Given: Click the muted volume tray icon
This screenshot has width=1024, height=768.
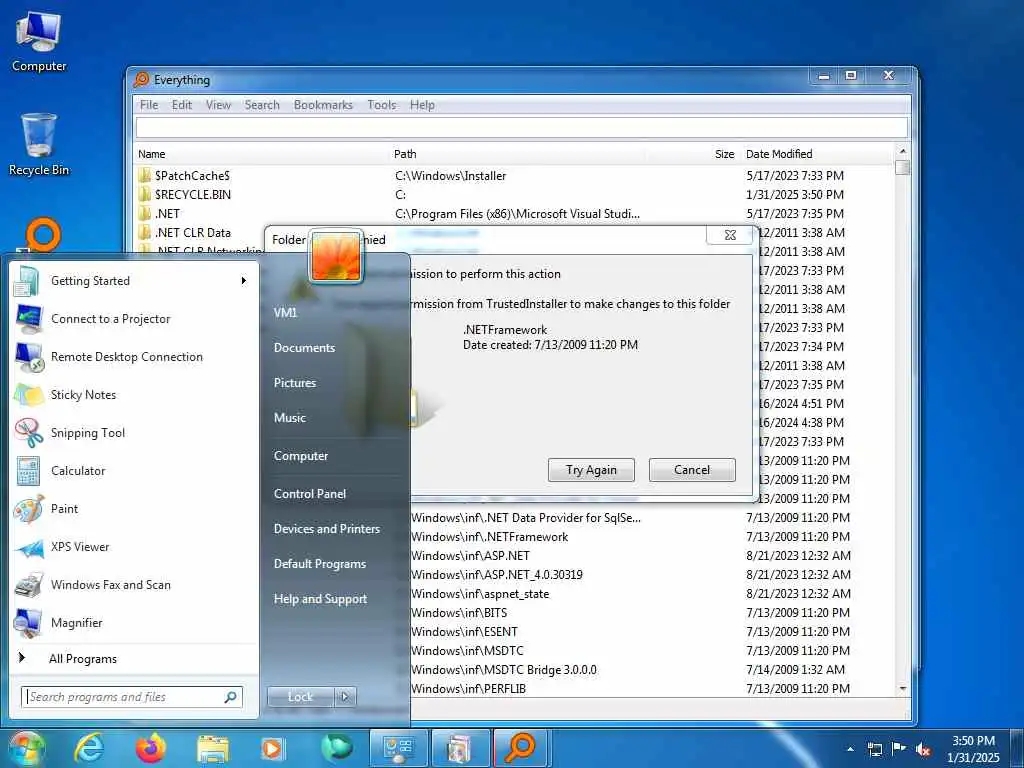Looking at the screenshot, I should pyautogui.click(x=923, y=749).
